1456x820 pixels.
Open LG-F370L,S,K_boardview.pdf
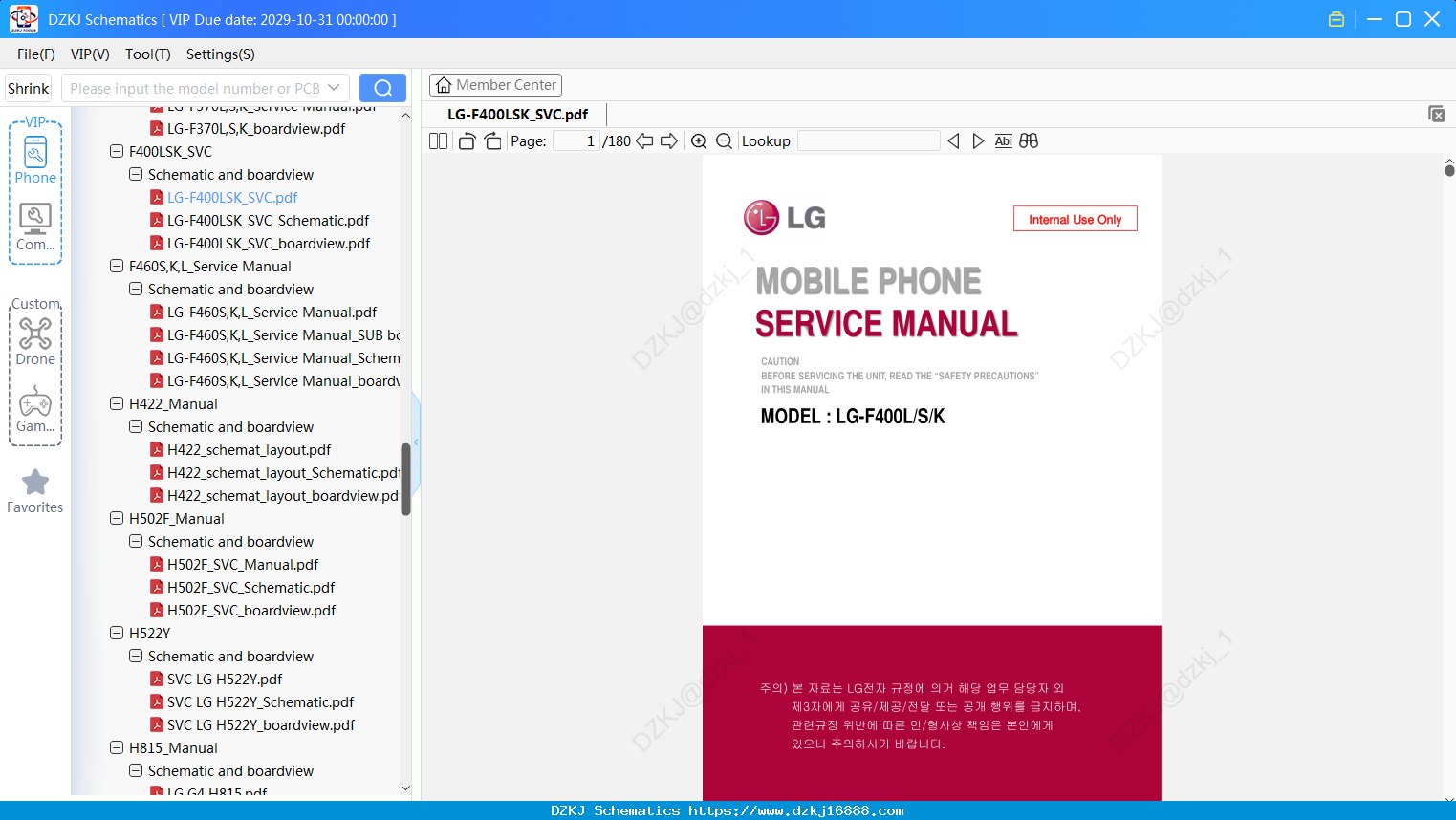pos(256,129)
